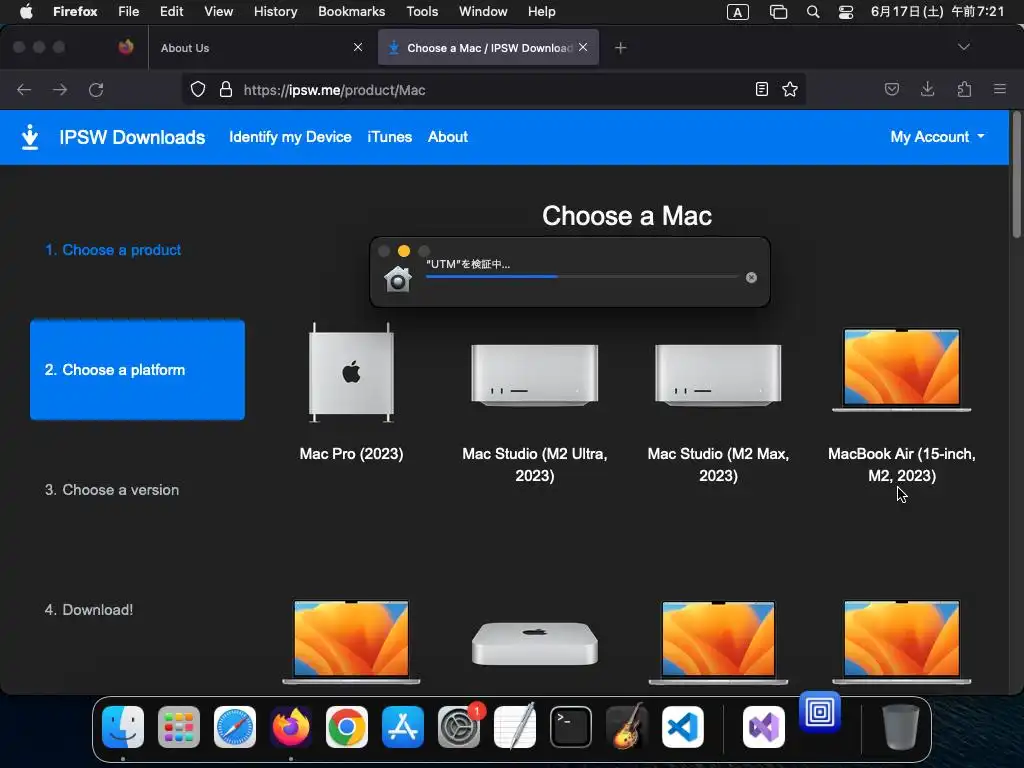The height and width of the screenshot is (768, 1024).
Task: Open a new tab with plus button
Action: point(620,48)
